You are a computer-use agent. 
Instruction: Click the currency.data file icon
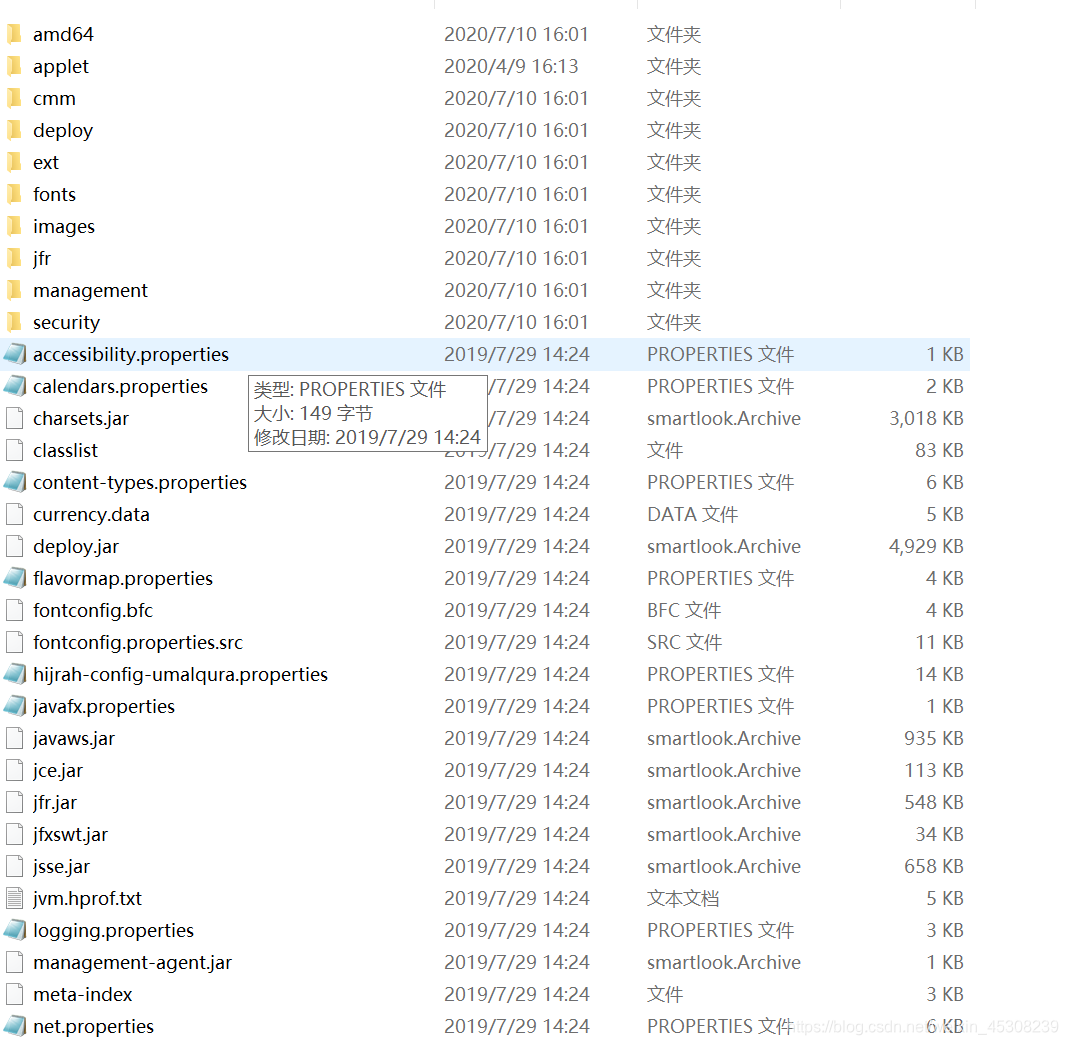[x=14, y=514]
